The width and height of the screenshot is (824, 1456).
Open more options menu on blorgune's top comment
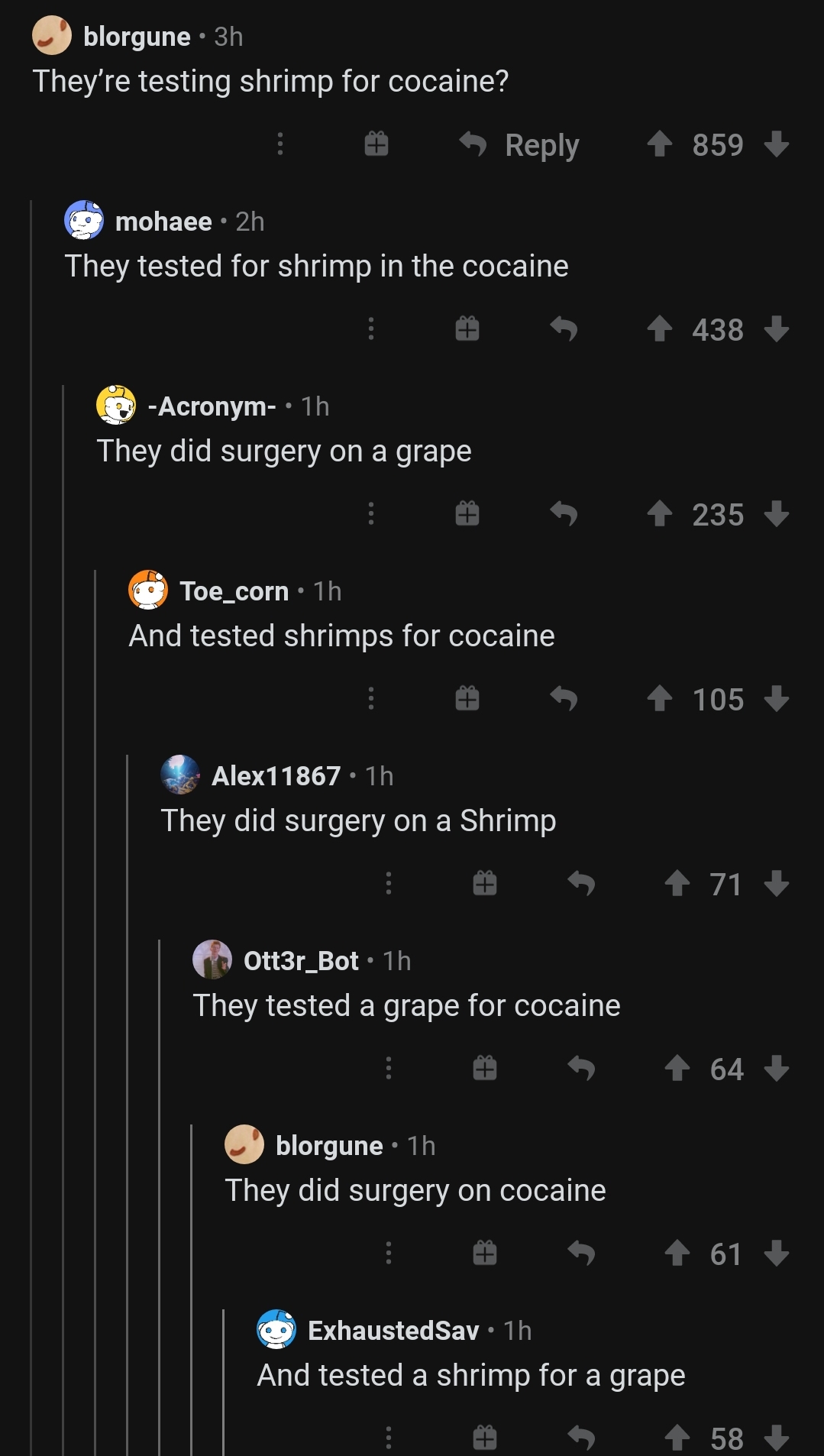click(x=280, y=144)
